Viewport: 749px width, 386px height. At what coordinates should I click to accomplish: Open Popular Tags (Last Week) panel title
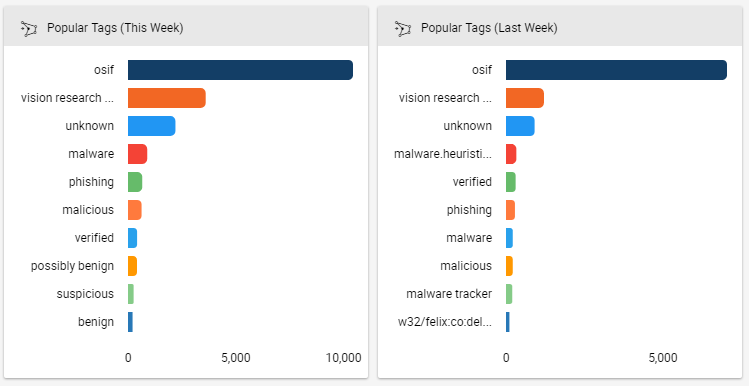[489, 28]
